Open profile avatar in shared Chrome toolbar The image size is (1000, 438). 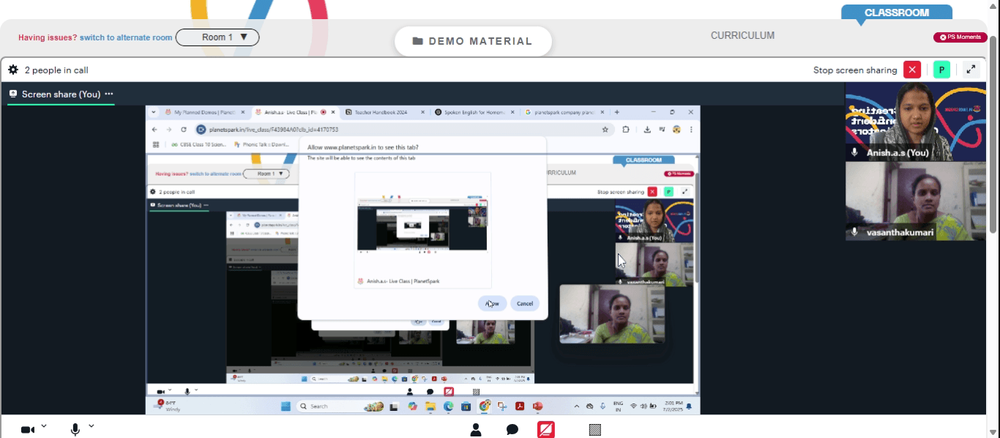tap(677, 129)
